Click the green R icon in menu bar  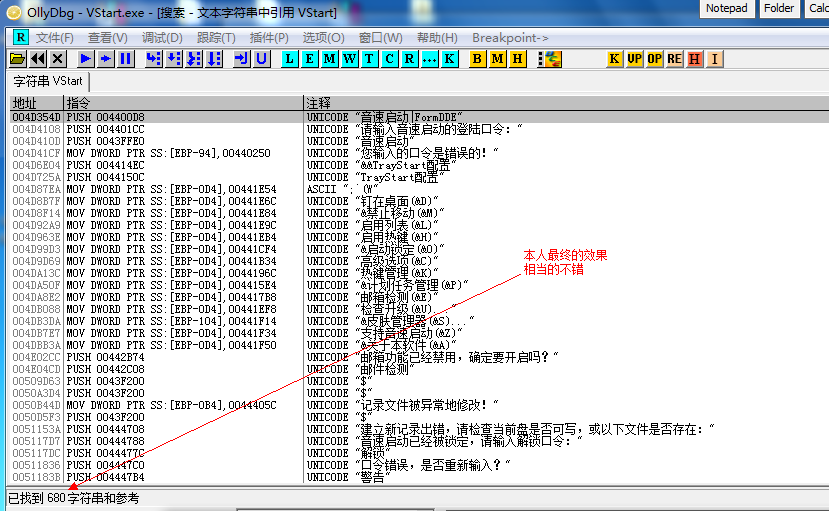click(x=20, y=38)
